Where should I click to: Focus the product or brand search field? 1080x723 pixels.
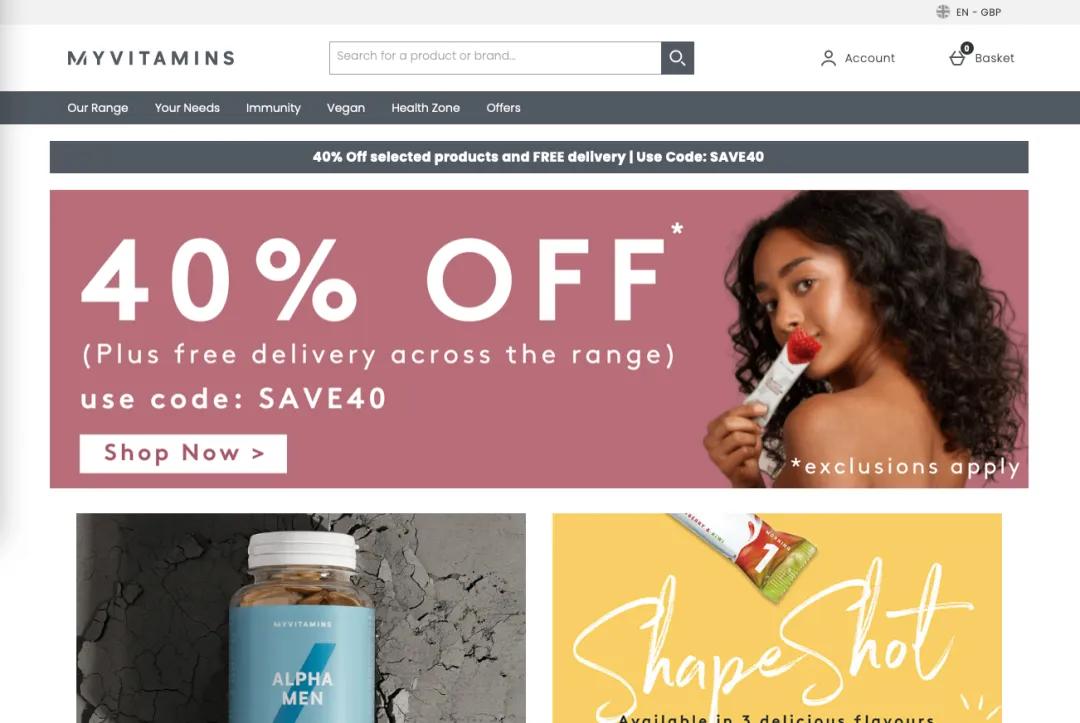click(495, 58)
